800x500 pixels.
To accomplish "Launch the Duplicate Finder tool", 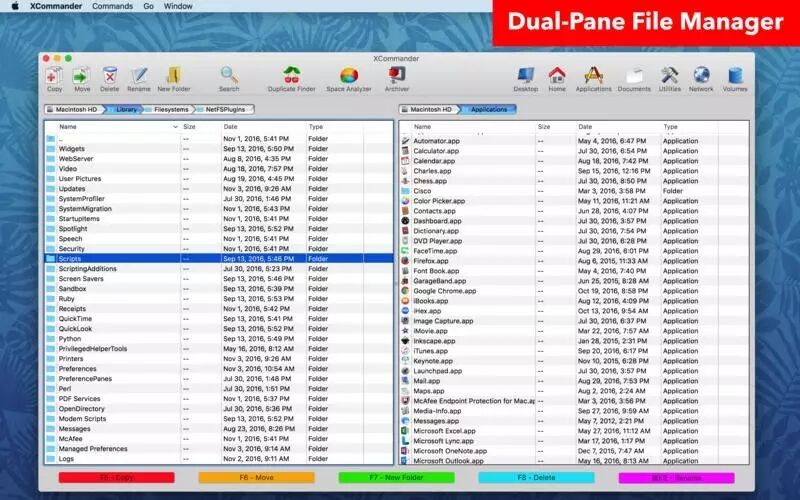I will coord(291,79).
